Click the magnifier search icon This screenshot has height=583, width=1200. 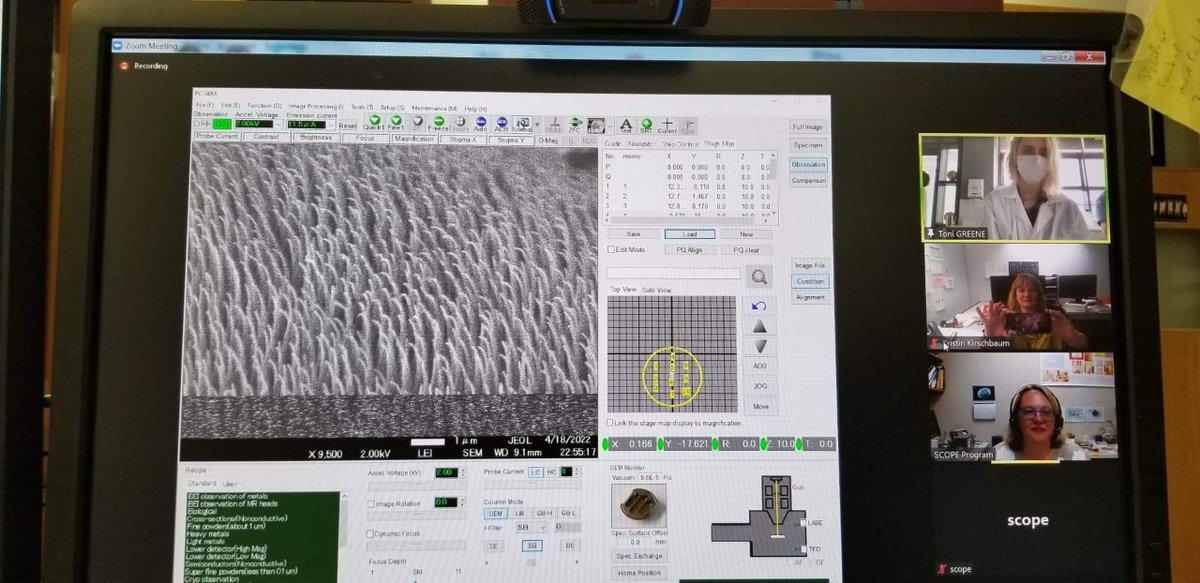click(x=759, y=277)
